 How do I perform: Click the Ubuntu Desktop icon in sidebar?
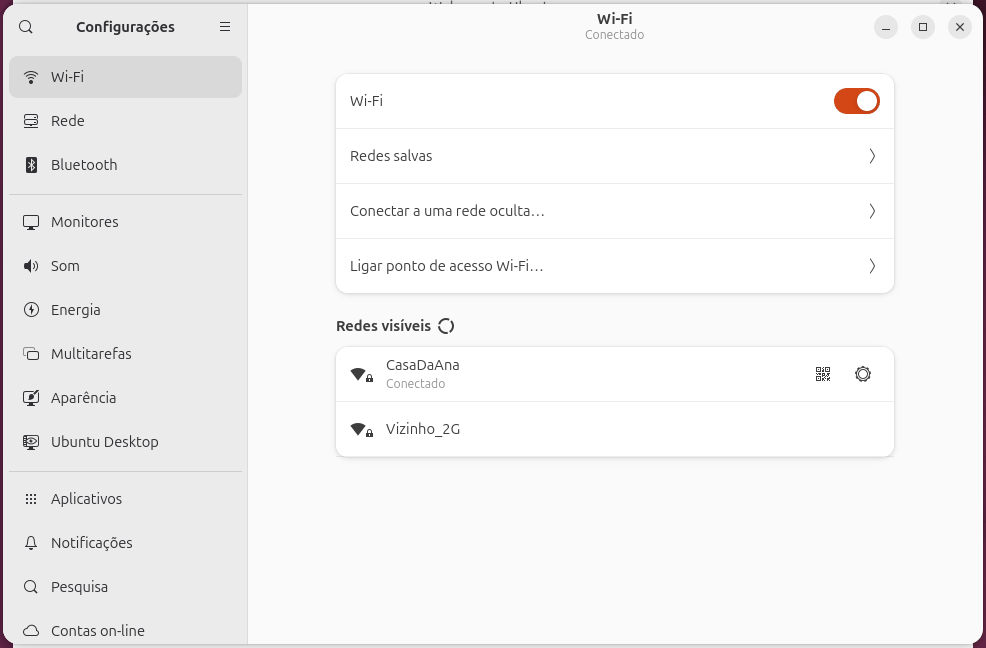click(31, 442)
